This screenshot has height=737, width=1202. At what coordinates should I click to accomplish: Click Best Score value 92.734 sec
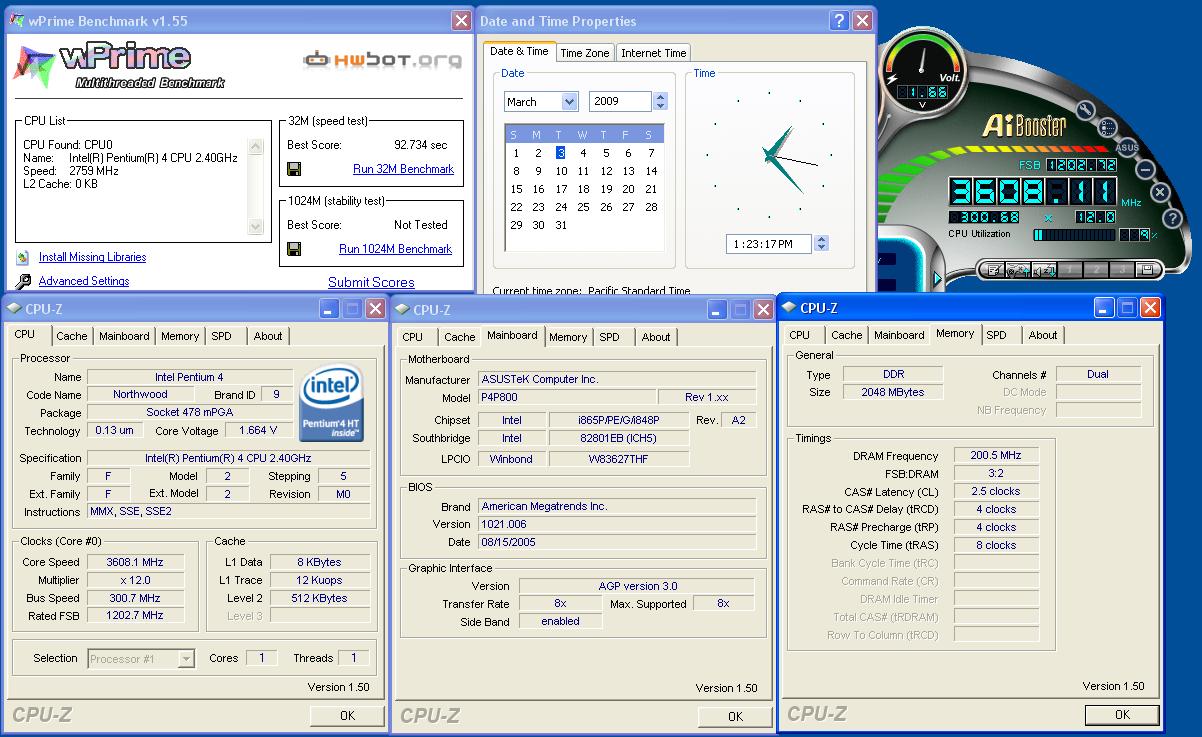421,145
